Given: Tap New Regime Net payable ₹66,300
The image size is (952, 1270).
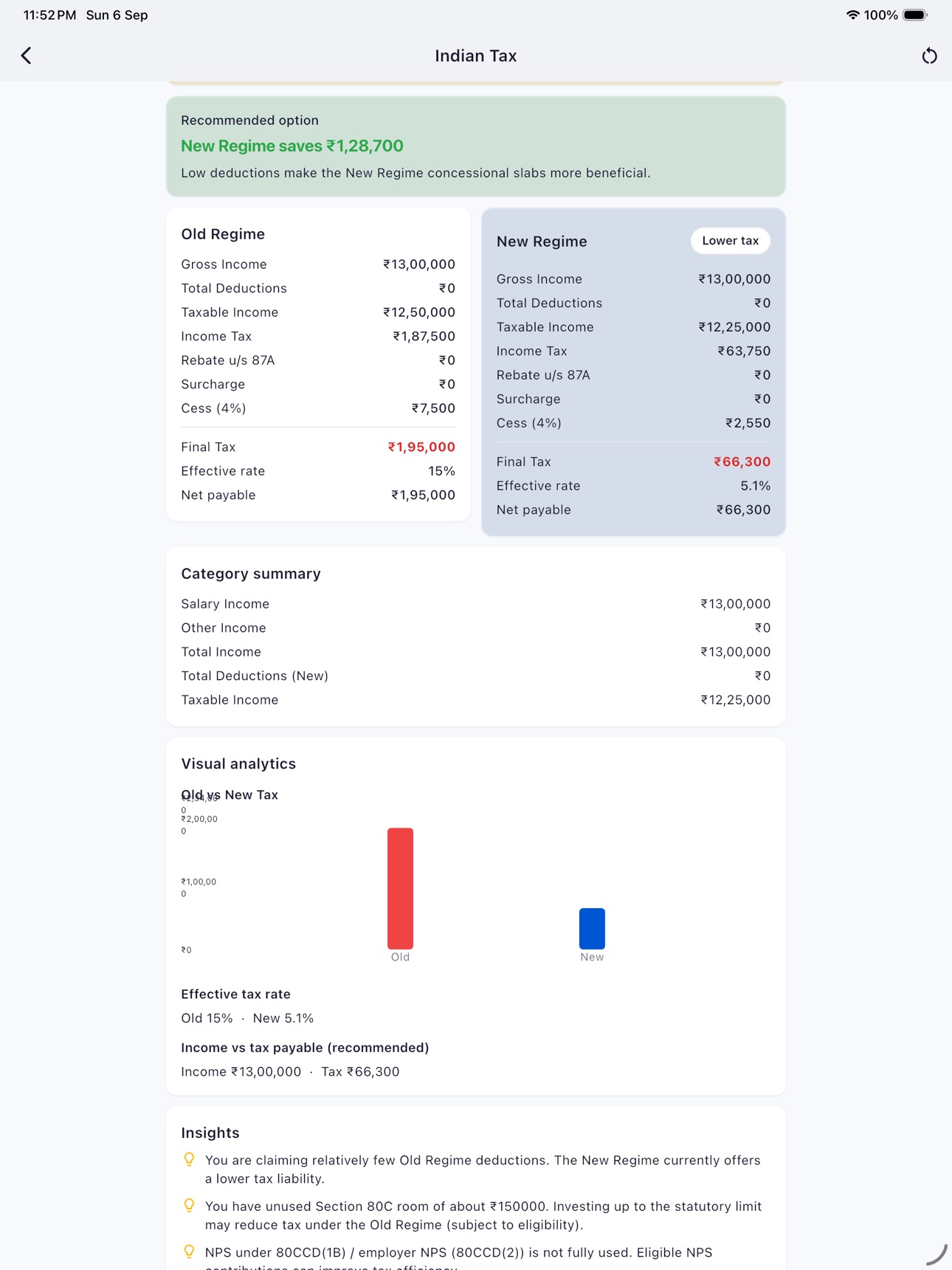Looking at the screenshot, I should (743, 509).
